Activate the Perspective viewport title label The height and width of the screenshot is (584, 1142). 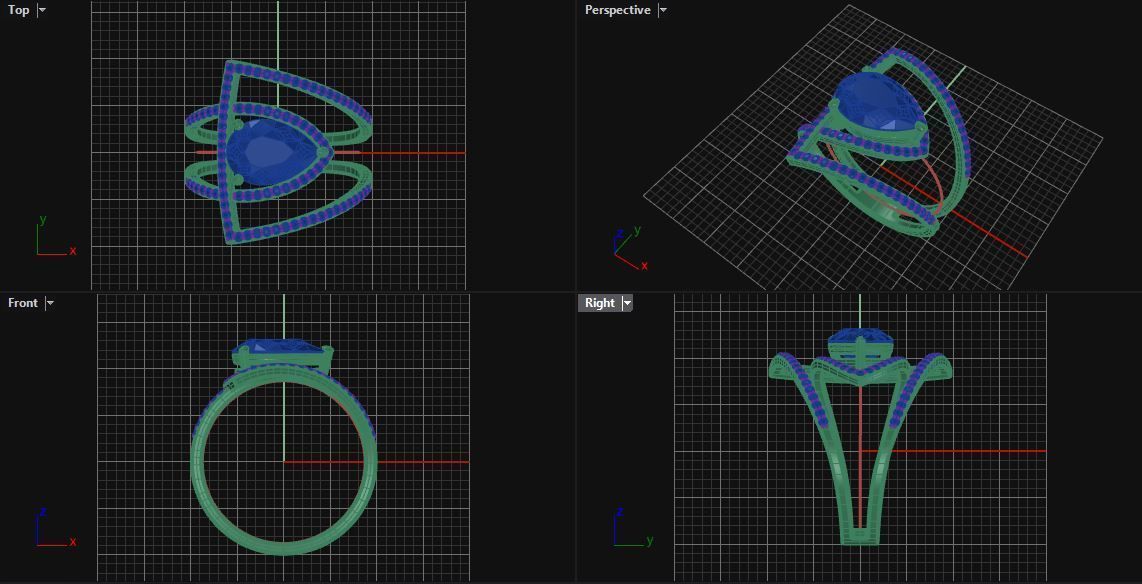(618, 10)
